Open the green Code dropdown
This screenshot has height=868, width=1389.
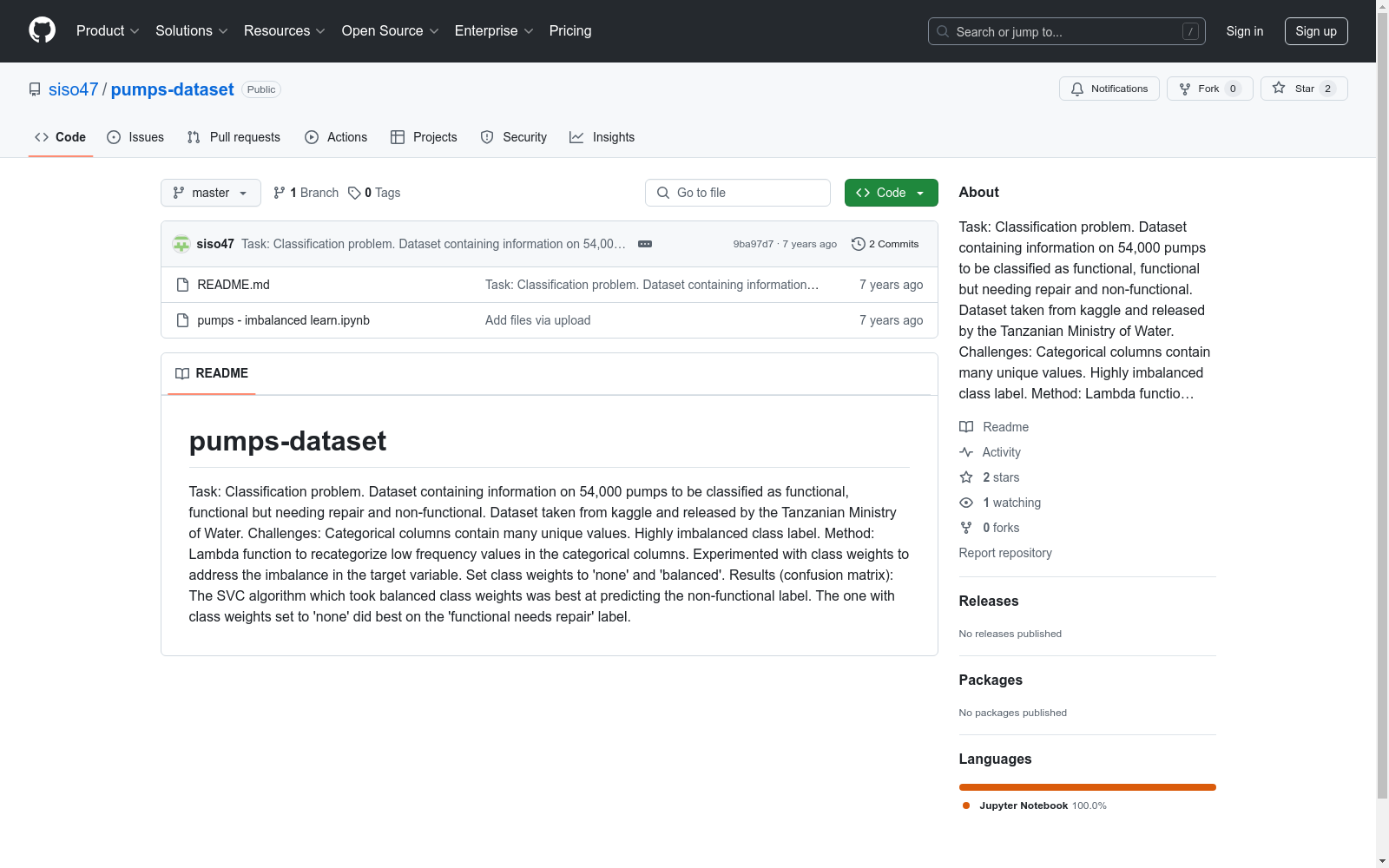click(x=891, y=193)
